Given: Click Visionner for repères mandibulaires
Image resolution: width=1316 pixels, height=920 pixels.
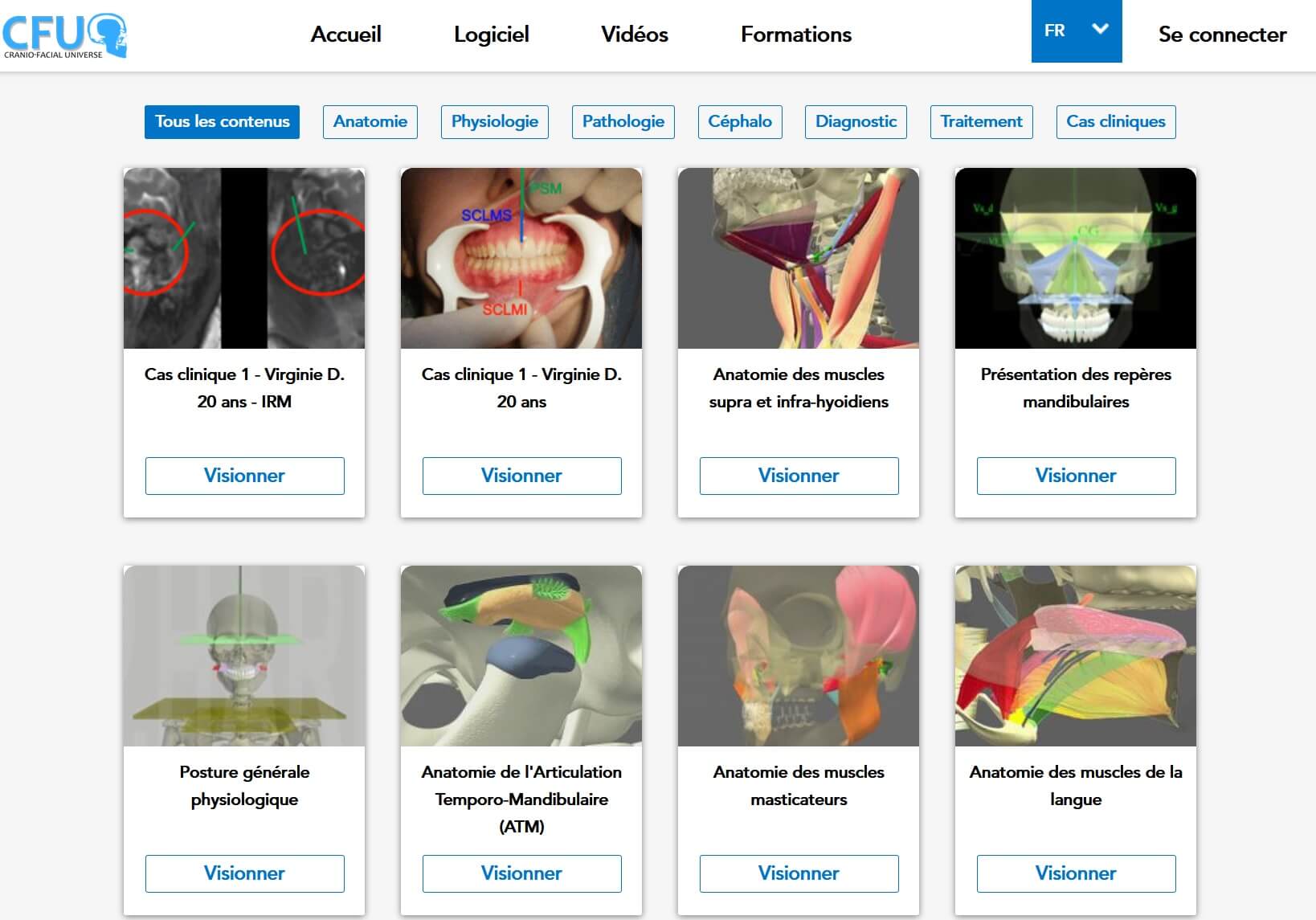Looking at the screenshot, I should 1076,476.
